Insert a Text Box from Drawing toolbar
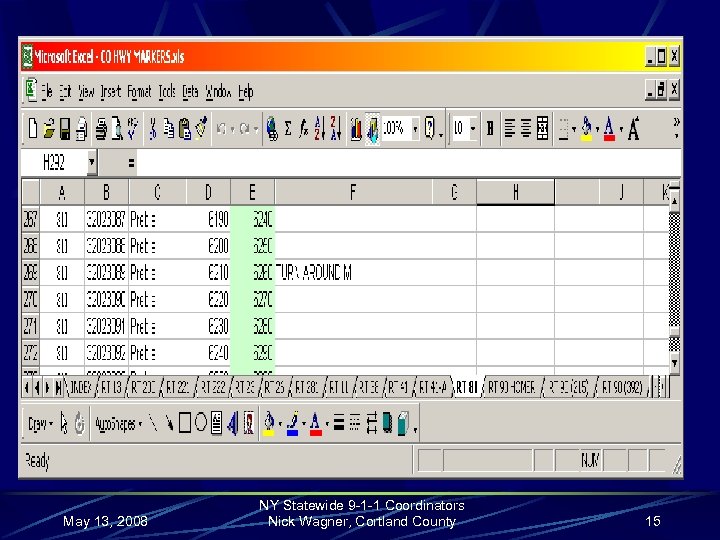Screen dimensions: 720x540 coord(217,423)
